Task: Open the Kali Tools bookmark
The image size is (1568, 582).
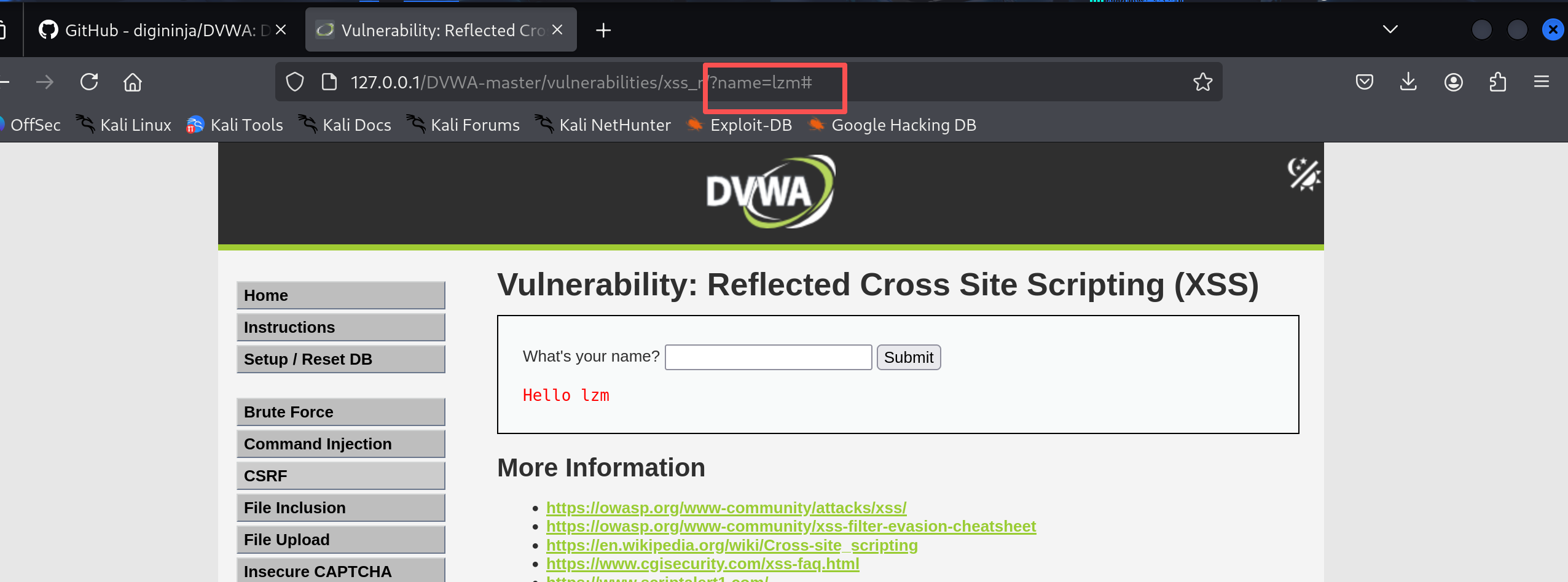Action: [x=235, y=125]
